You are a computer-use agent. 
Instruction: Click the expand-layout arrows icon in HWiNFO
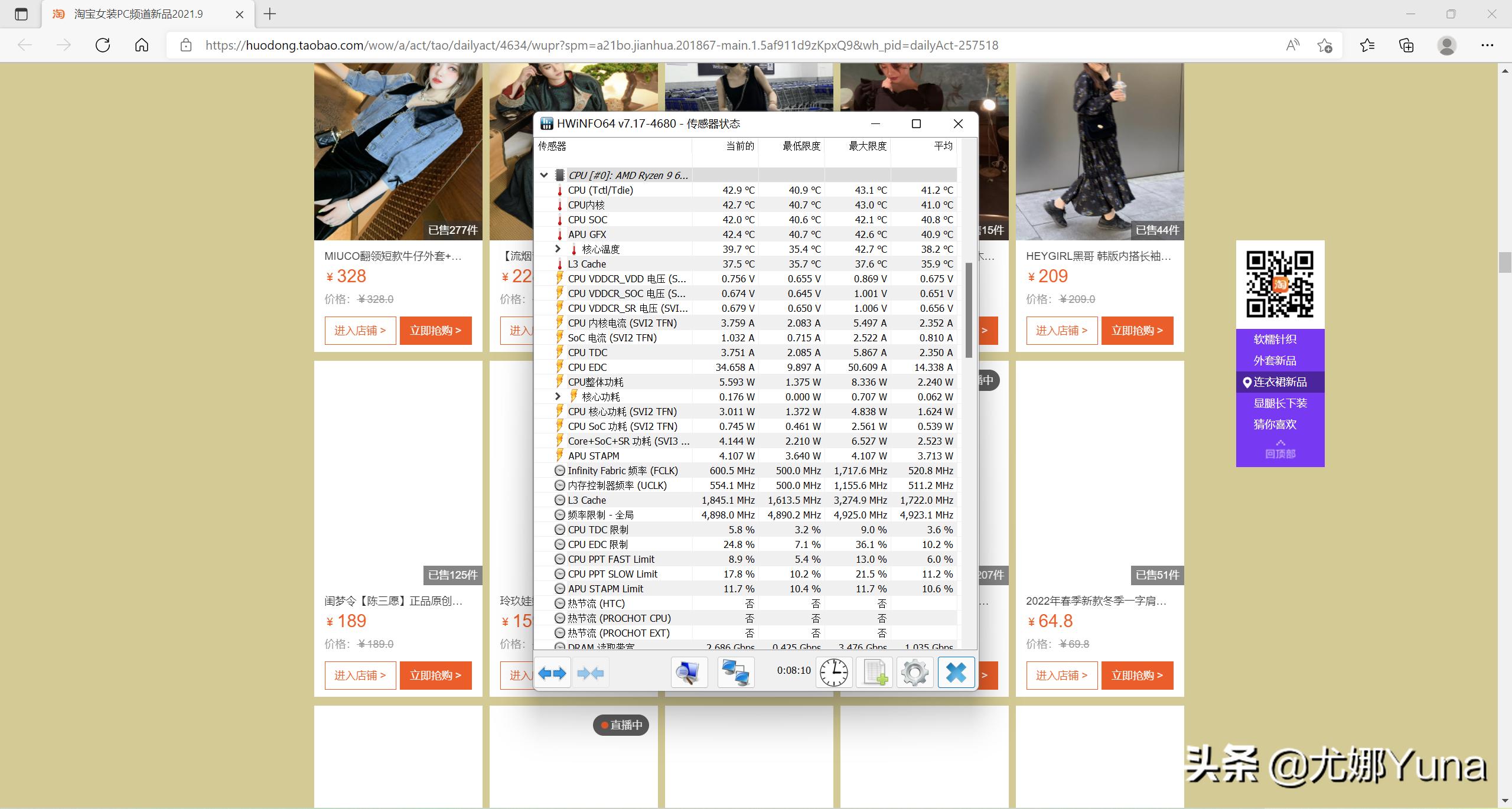[x=552, y=673]
